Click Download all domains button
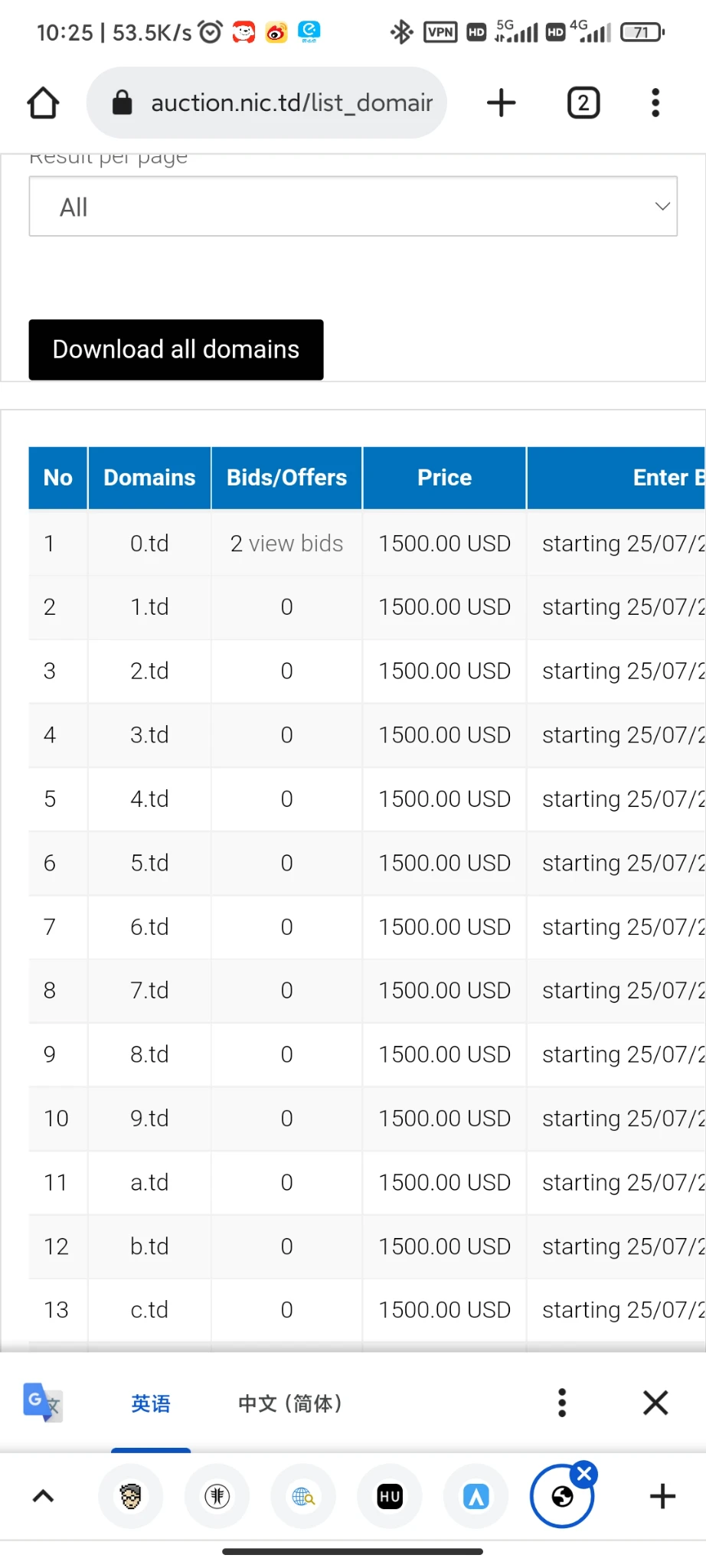Screen dimensions: 706x1568 176,350
